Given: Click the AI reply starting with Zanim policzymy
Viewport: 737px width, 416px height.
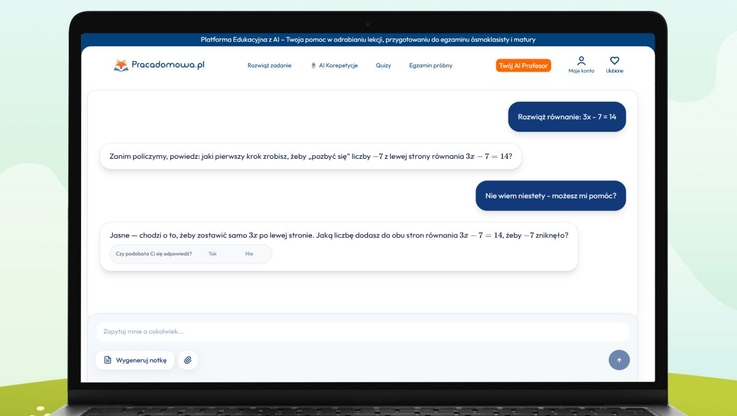Looking at the screenshot, I should (310, 156).
